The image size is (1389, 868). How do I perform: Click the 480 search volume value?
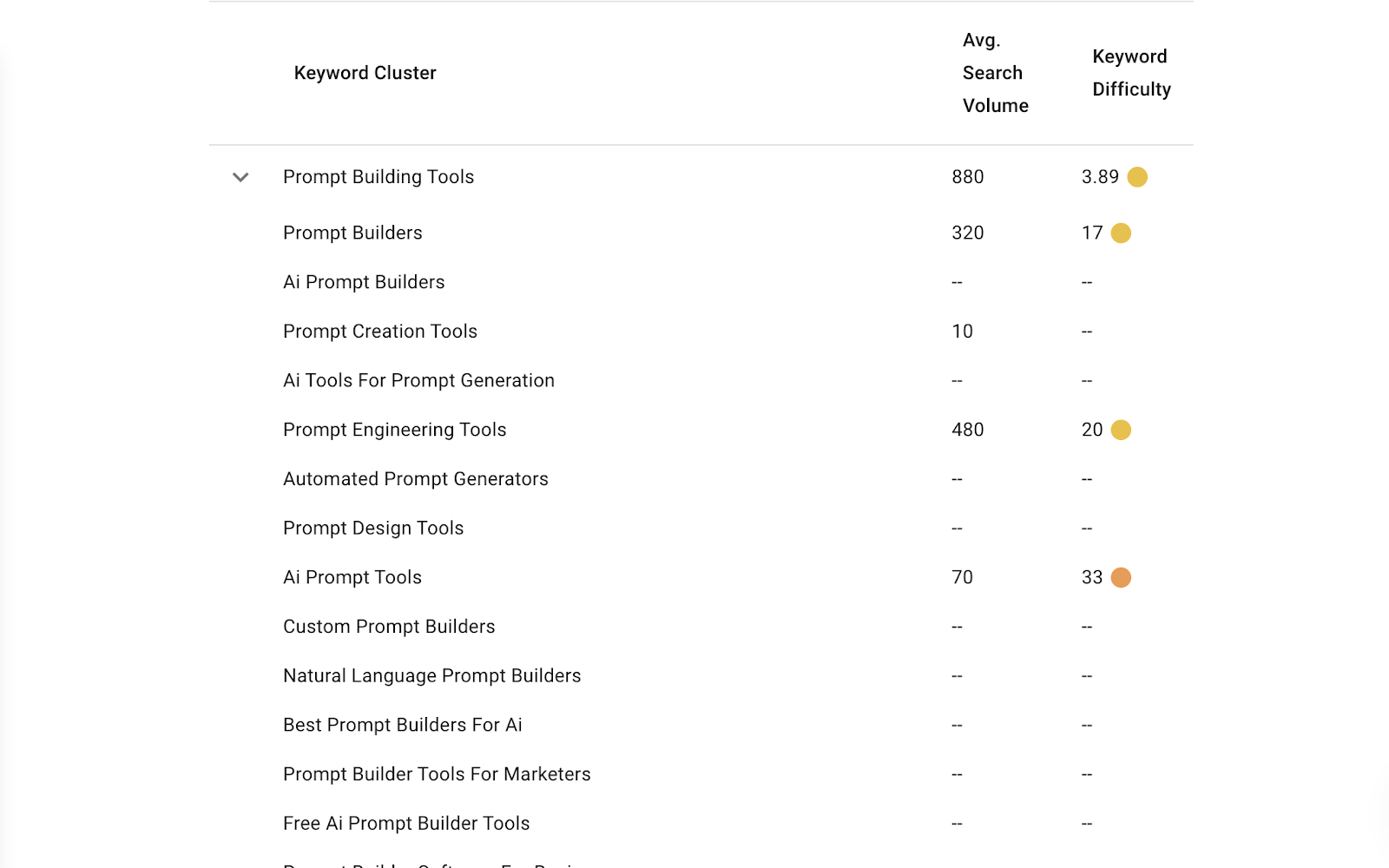click(x=968, y=430)
